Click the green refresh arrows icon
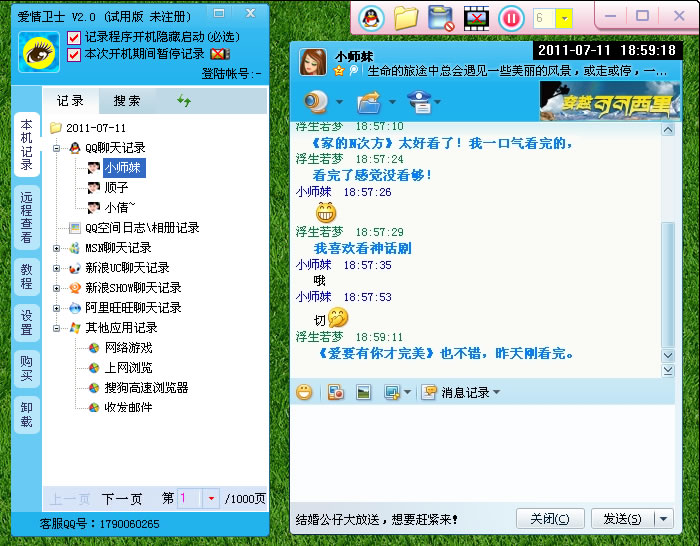This screenshot has width=700, height=546. (183, 100)
